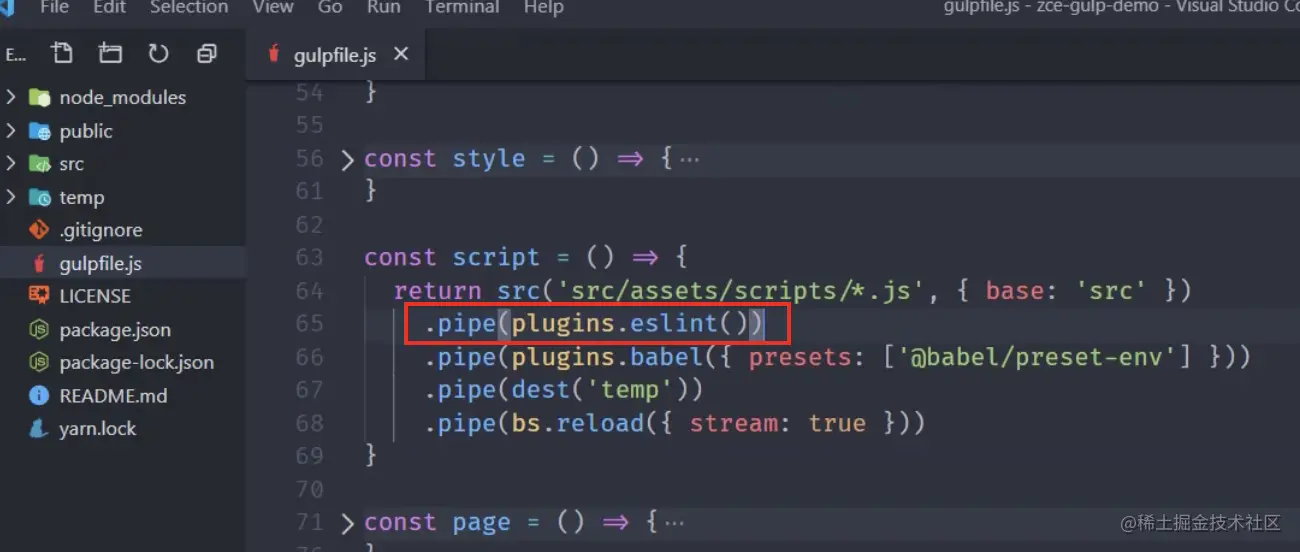Expand the node_modules folder chevron
This screenshot has height=552, width=1300.
coord(11,97)
